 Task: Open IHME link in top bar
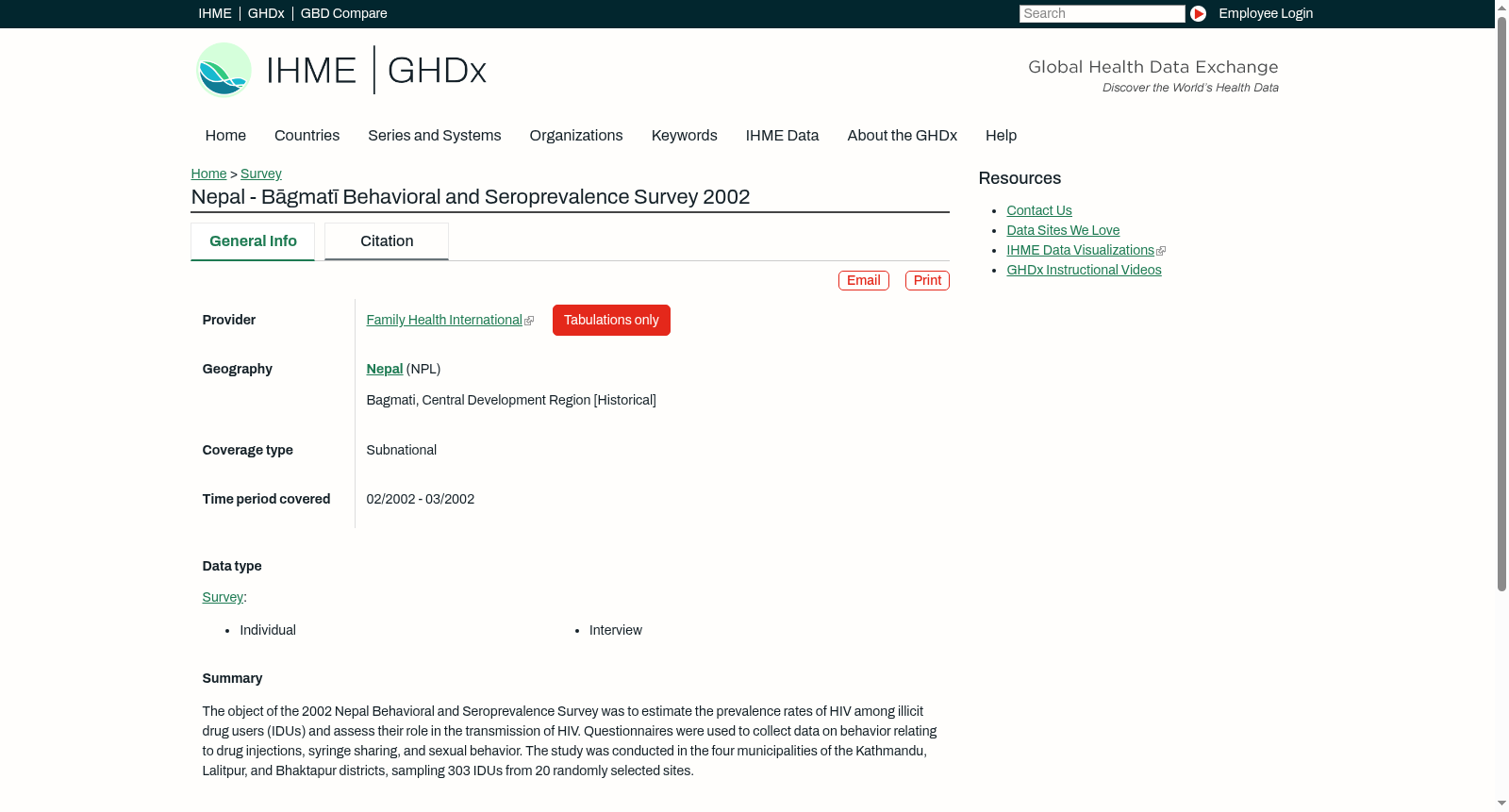pyautogui.click(x=215, y=13)
